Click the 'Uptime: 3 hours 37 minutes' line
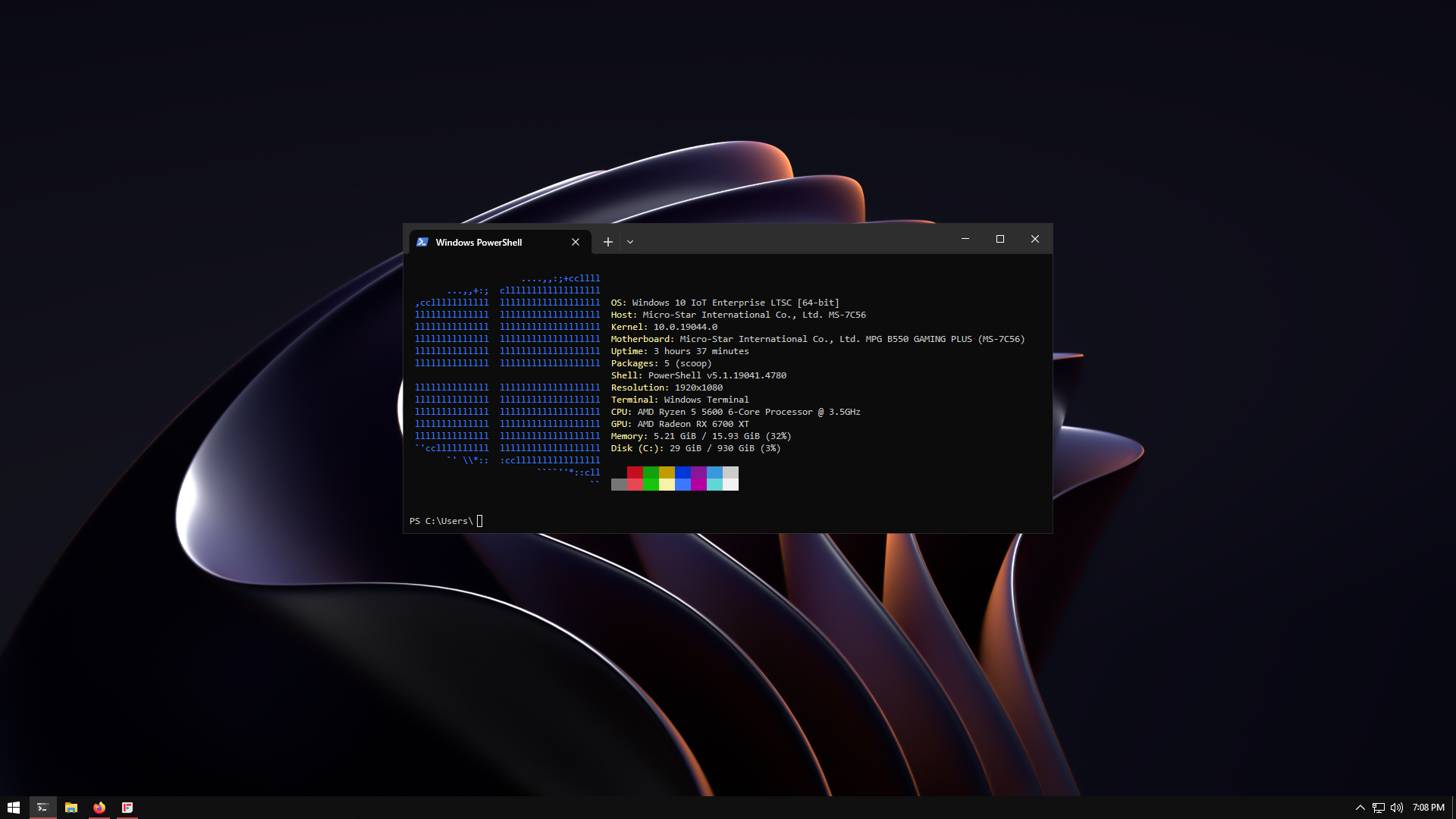 pyautogui.click(x=680, y=351)
